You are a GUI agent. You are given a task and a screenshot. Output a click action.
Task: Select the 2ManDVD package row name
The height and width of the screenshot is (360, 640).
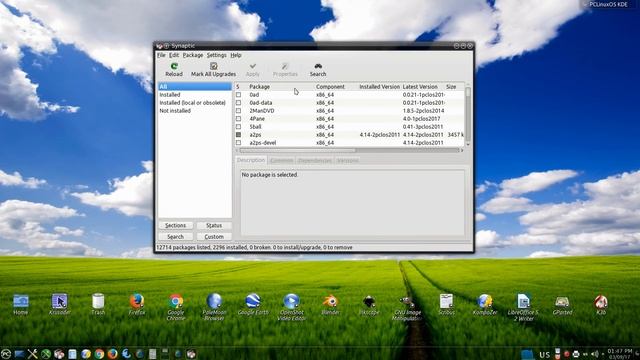click(262, 111)
